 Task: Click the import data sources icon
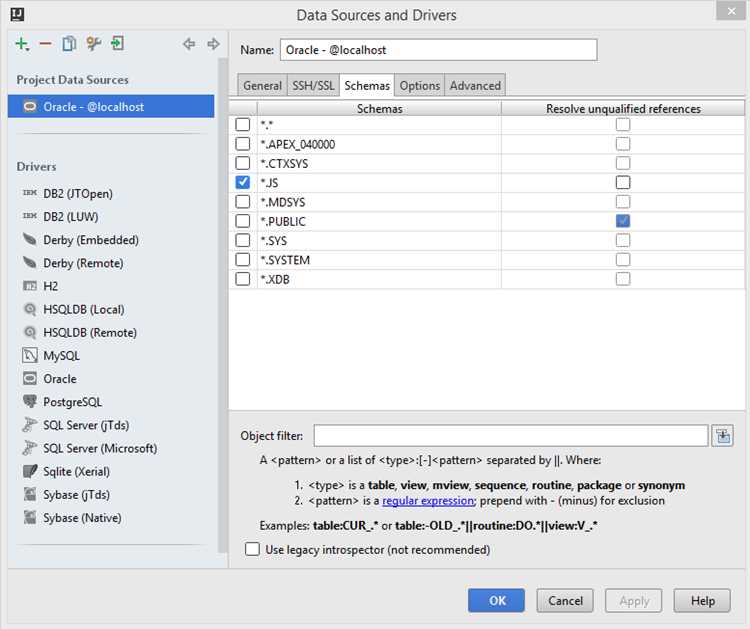tap(118, 44)
